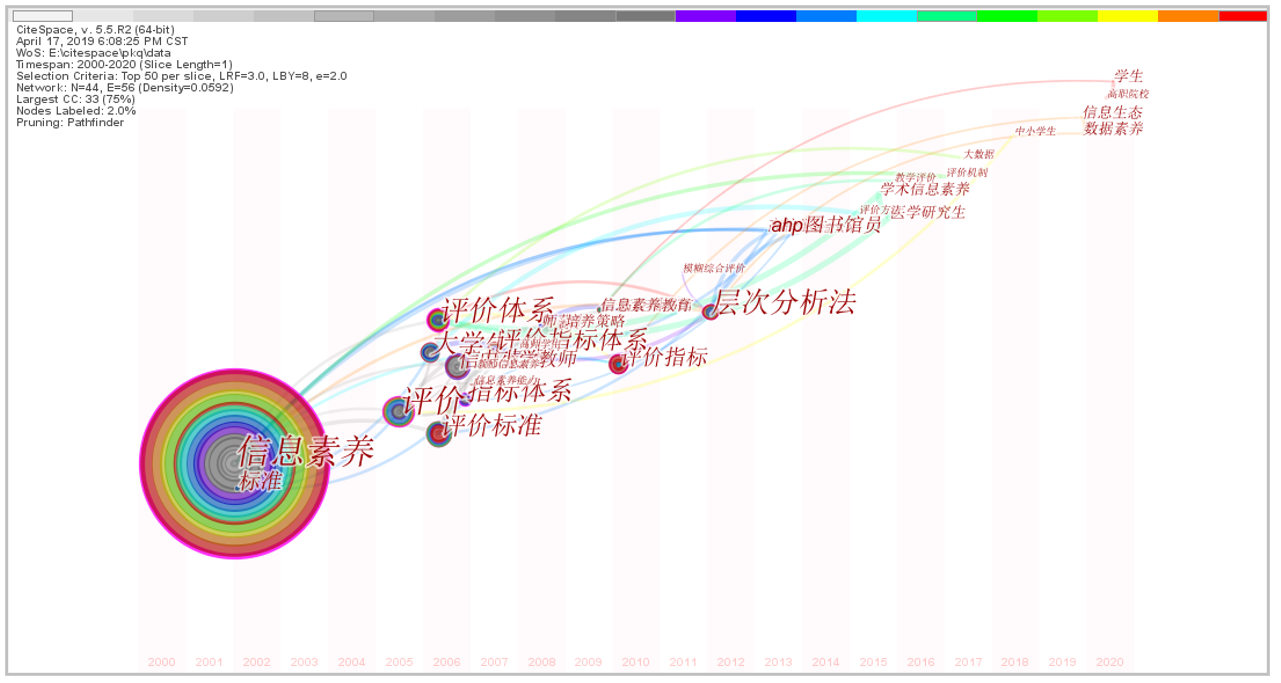Viewport: 1281px width, 683px height.
Task: Click the 2000 year marker on timeline
Action: point(161,662)
